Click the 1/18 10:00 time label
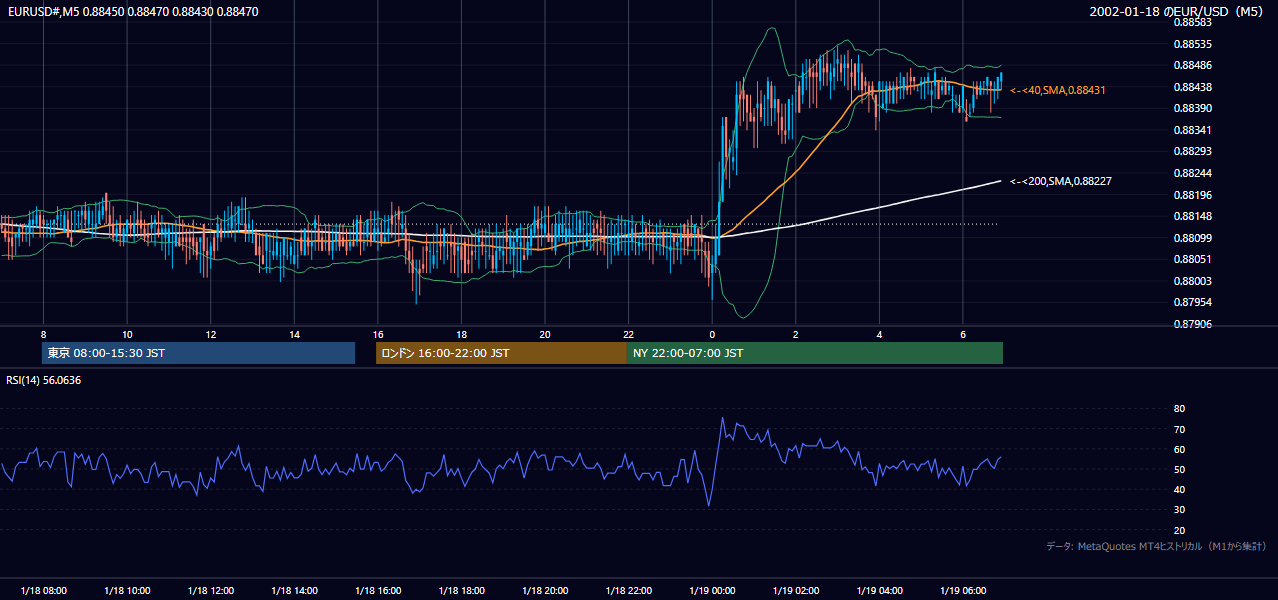Image resolution: width=1278 pixels, height=600 pixels. click(127, 591)
